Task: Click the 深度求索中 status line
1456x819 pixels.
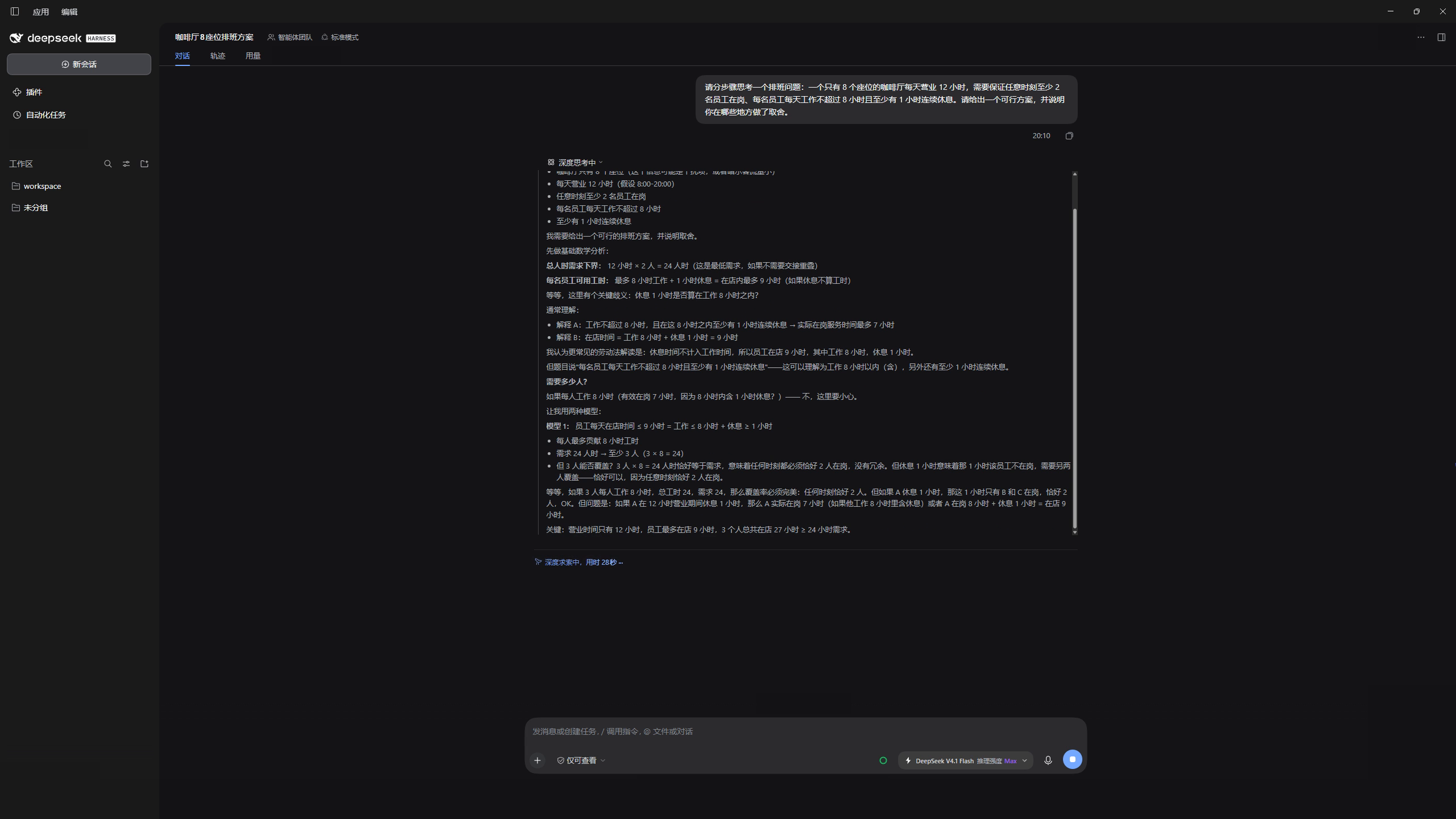Action: (x=578, y=562)
